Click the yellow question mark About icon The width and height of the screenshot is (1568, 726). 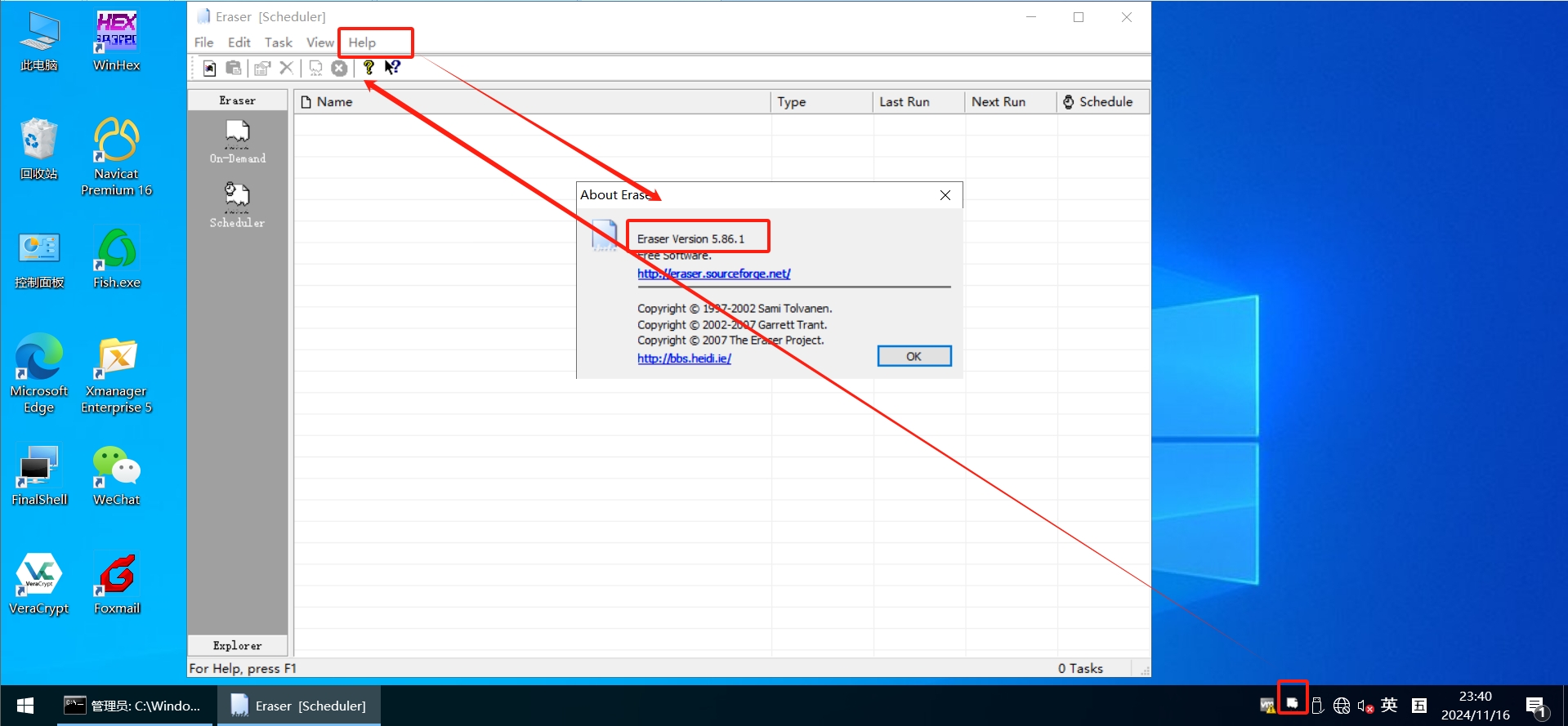point(369,68)
